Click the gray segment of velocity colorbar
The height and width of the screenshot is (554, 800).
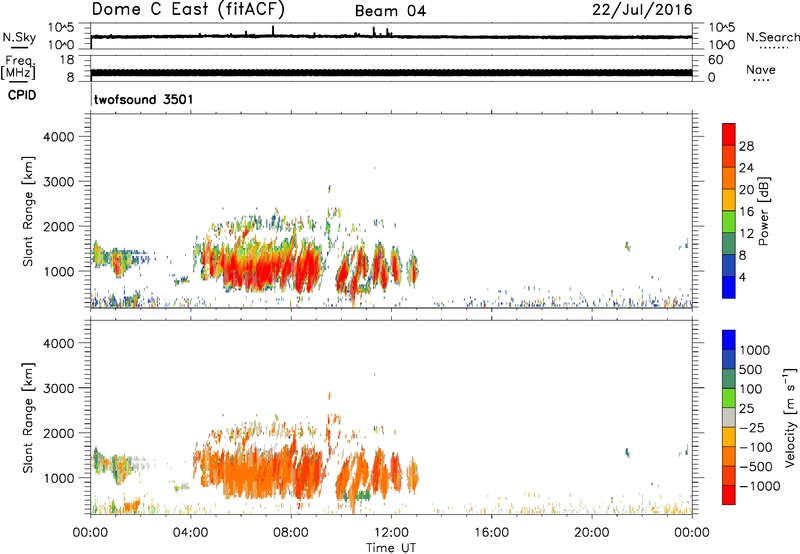pos(729,418)
